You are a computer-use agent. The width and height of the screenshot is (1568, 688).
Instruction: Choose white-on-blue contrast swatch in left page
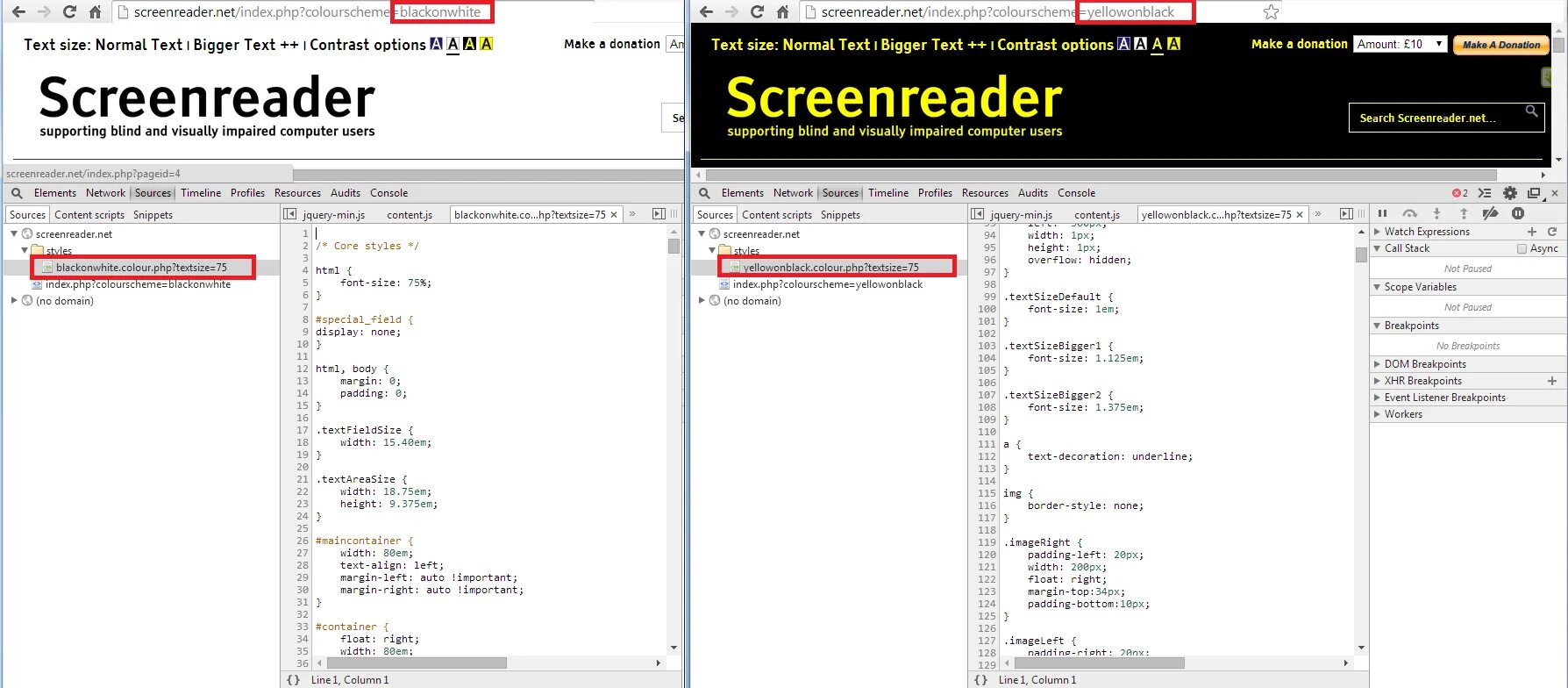(436, 44)
